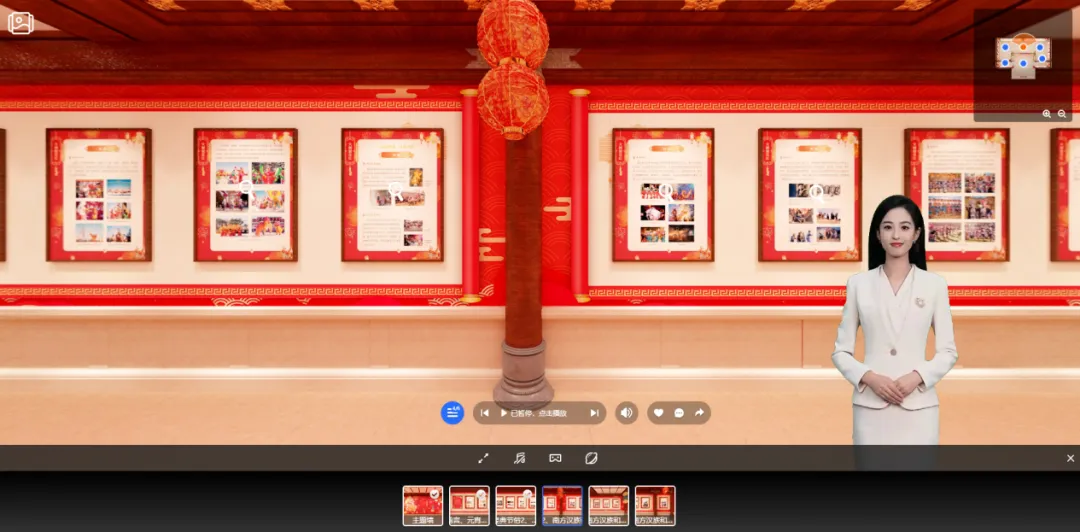Mute the speaker volume button
Screen dimensions: 1080x532
click(x=626, y=413)
